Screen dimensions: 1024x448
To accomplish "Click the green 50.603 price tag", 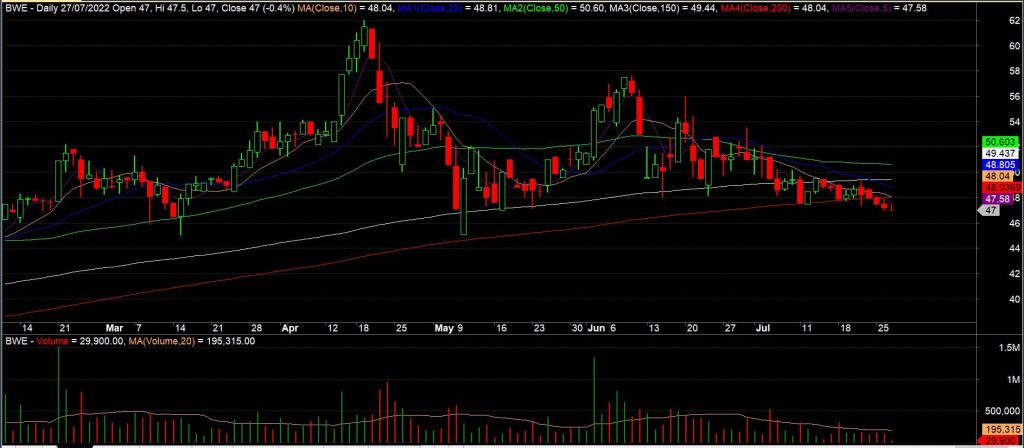I will point(999,142).
